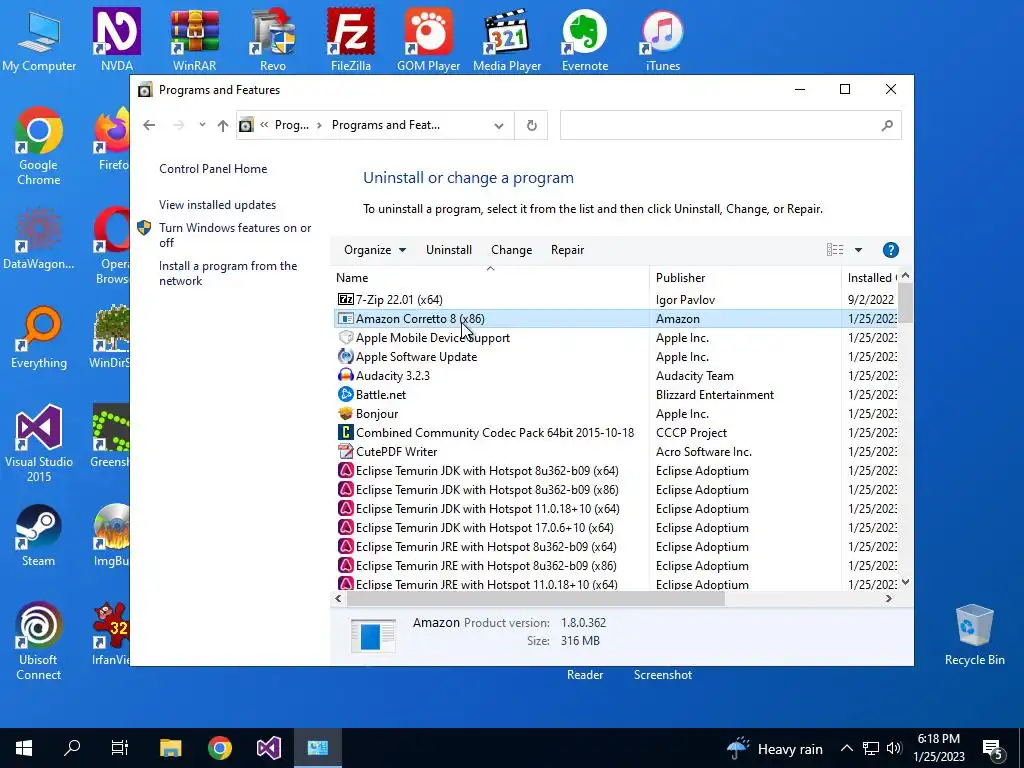This screenshot has height=768, width=1024.
Task: Expand the address bar history dropdown
Action: coord(499,125)
